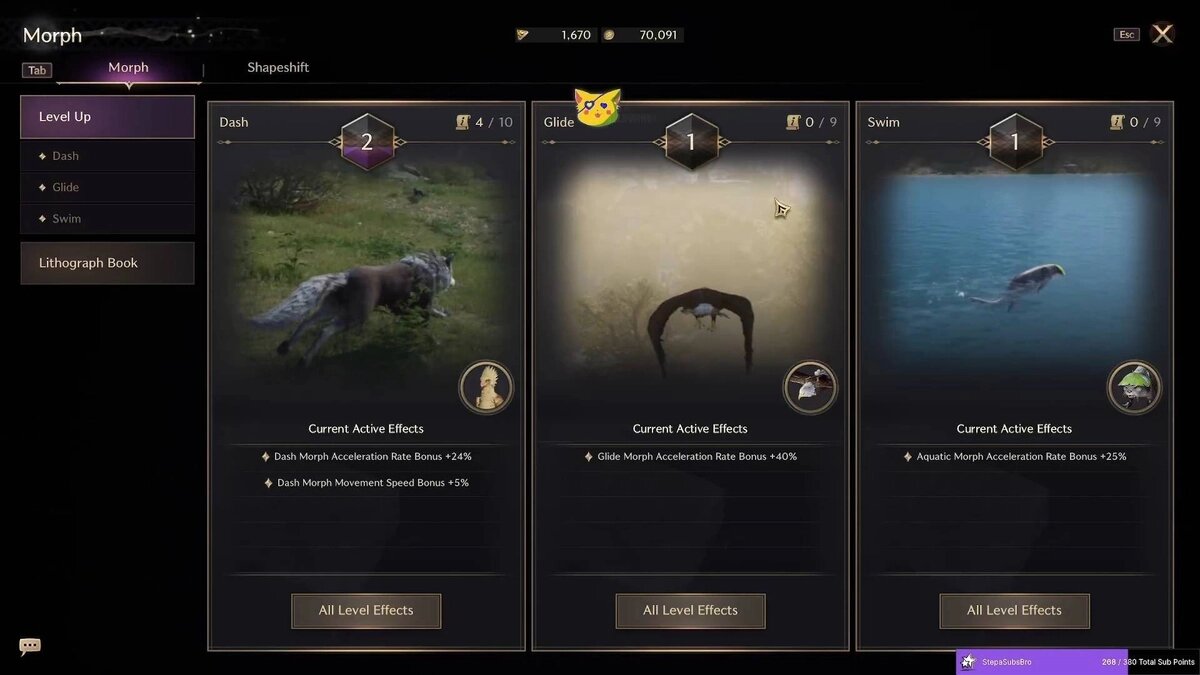The height and width of the screenshot is (675, 1200).
Task: Click the gold coin currency icon
Action: click(x=609, y=35)
